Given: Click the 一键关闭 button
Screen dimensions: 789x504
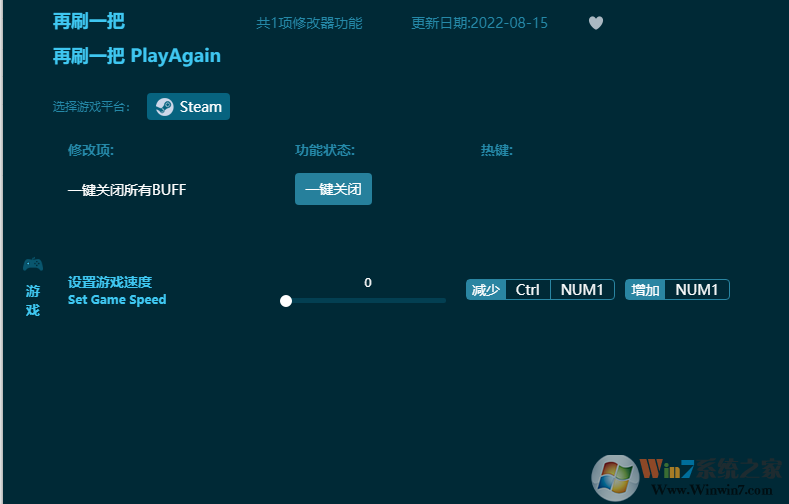Looking at the screenshot, I should [x=333, y=189].
